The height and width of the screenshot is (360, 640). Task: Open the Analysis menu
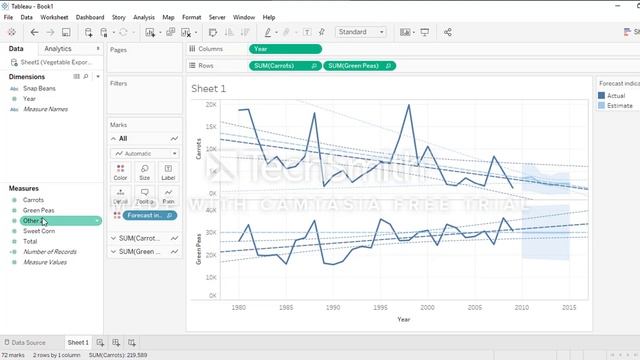(144, 17)
